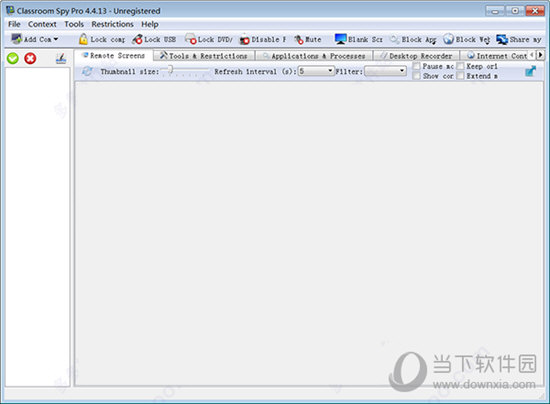The width and height of the screenshot is (550, 404).
Task: Toggle the Extend checkbox
Action: (x=460, y=76)
